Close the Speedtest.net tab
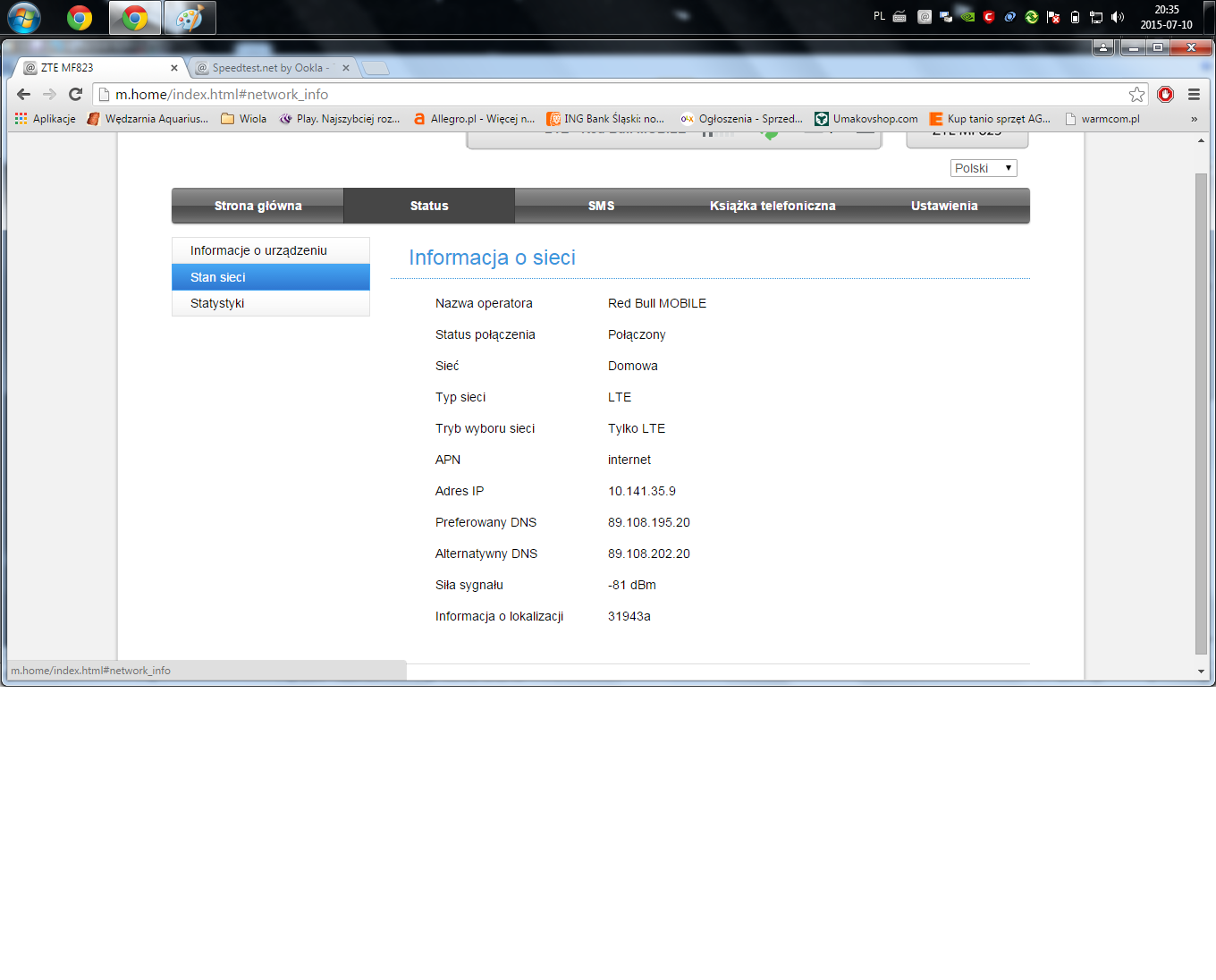Screen dimensions: 1216x980 346,68
